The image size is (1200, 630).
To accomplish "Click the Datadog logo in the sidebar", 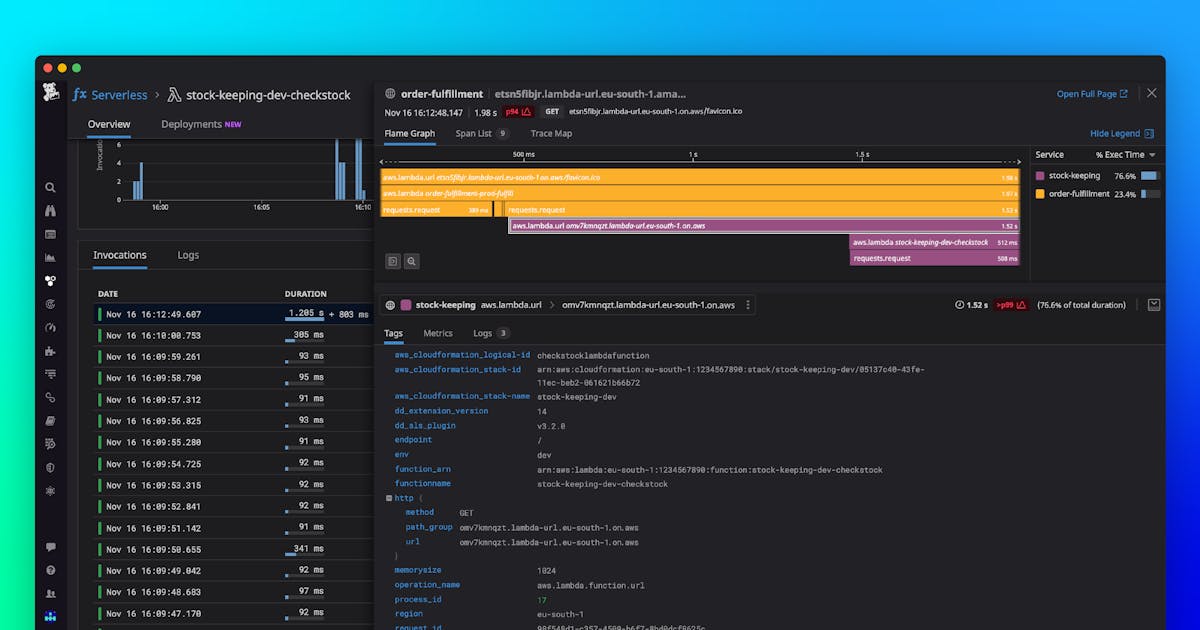I will pos(50,93).
